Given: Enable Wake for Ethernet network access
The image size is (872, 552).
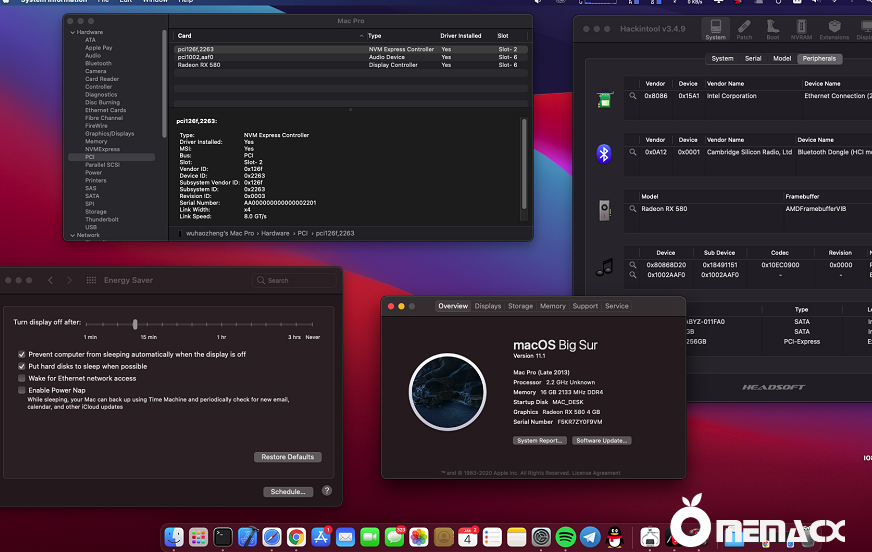Looking at the screenshot, I should coord(22,379).
